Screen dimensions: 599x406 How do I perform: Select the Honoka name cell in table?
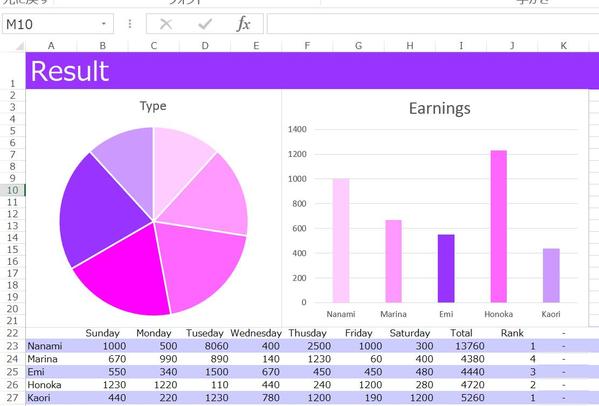click(51, 385)
